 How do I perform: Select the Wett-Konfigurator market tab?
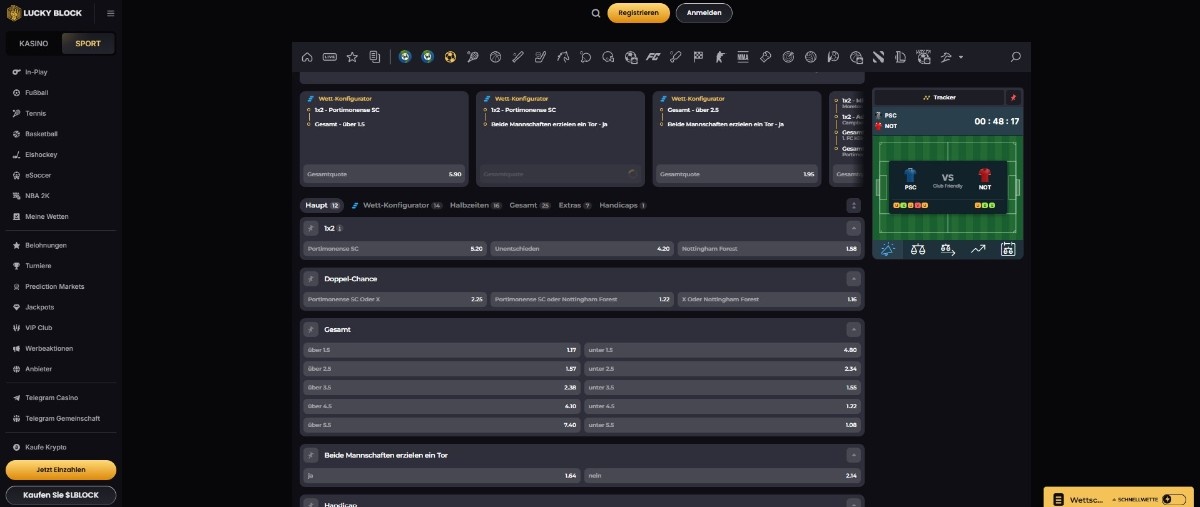pos(396,205)
